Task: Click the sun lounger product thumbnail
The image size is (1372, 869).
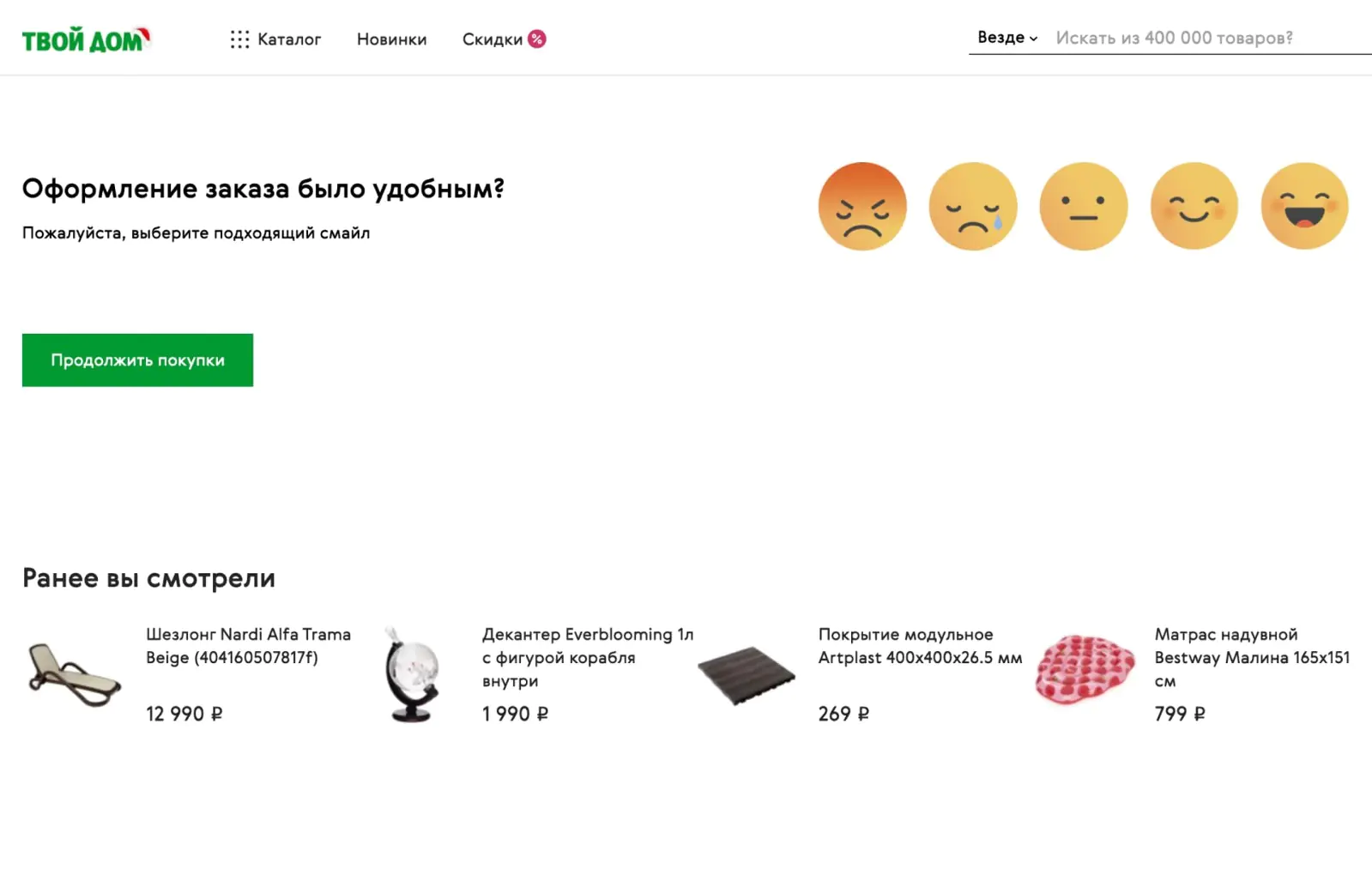Action: 75,674
